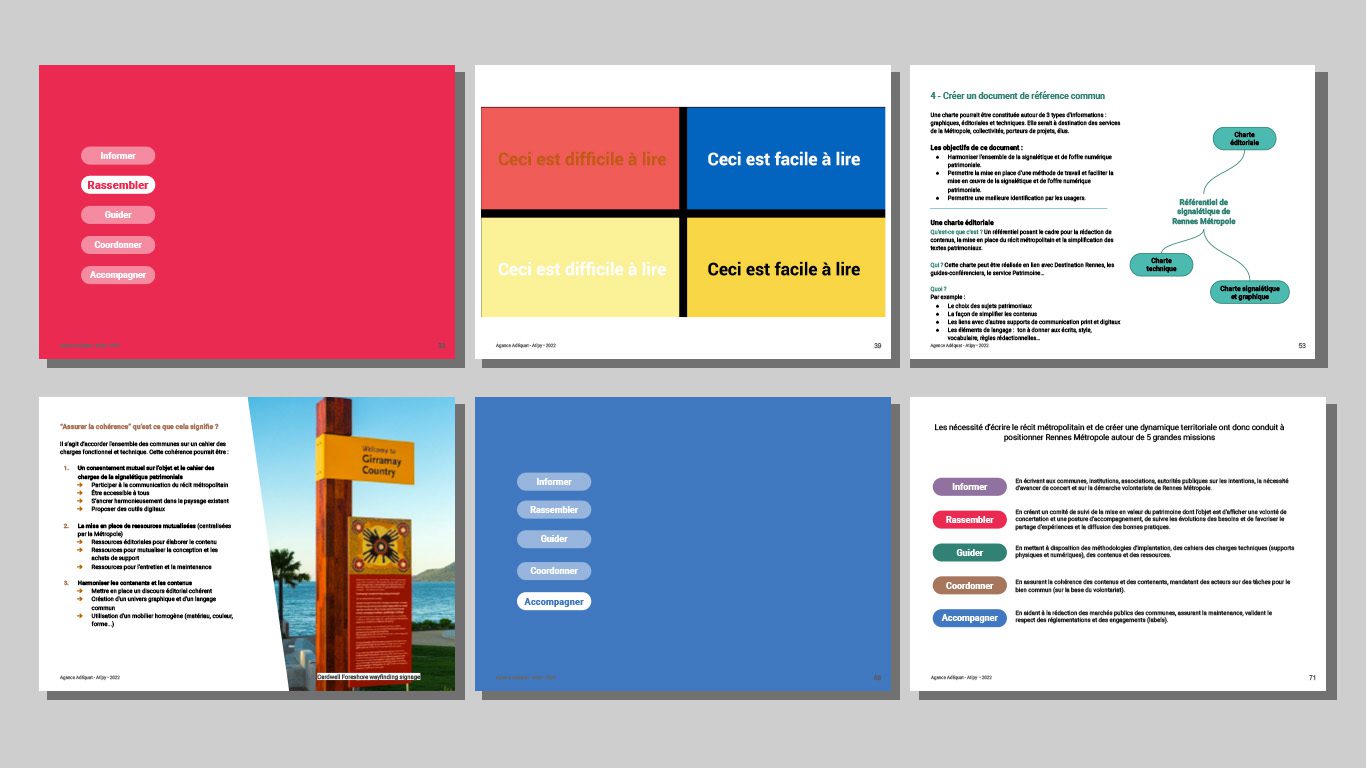This screenshot has width=1366, height=768.
Task: Click the Informer pill on the red slide
Action: tap(118, 155)
